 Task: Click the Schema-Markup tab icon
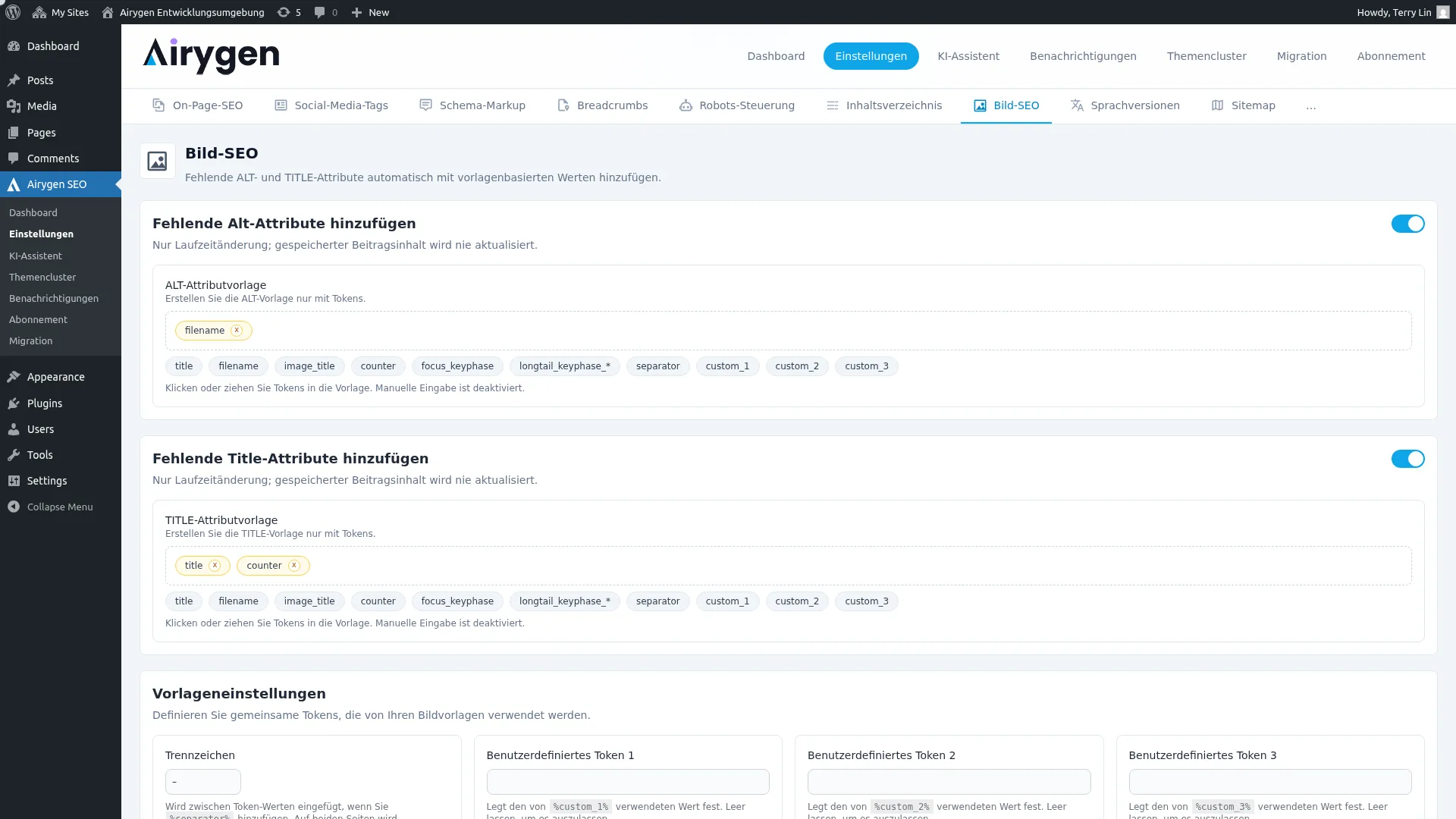(425, 105)
